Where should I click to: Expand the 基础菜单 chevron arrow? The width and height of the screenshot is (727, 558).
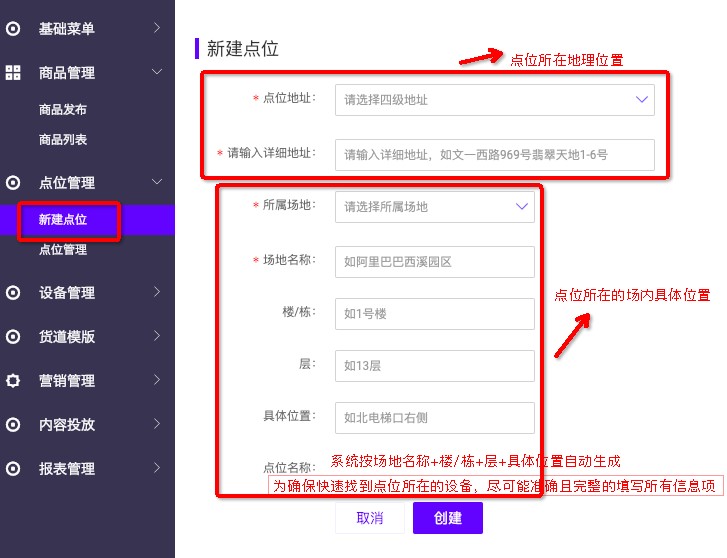tap(157, 28)
